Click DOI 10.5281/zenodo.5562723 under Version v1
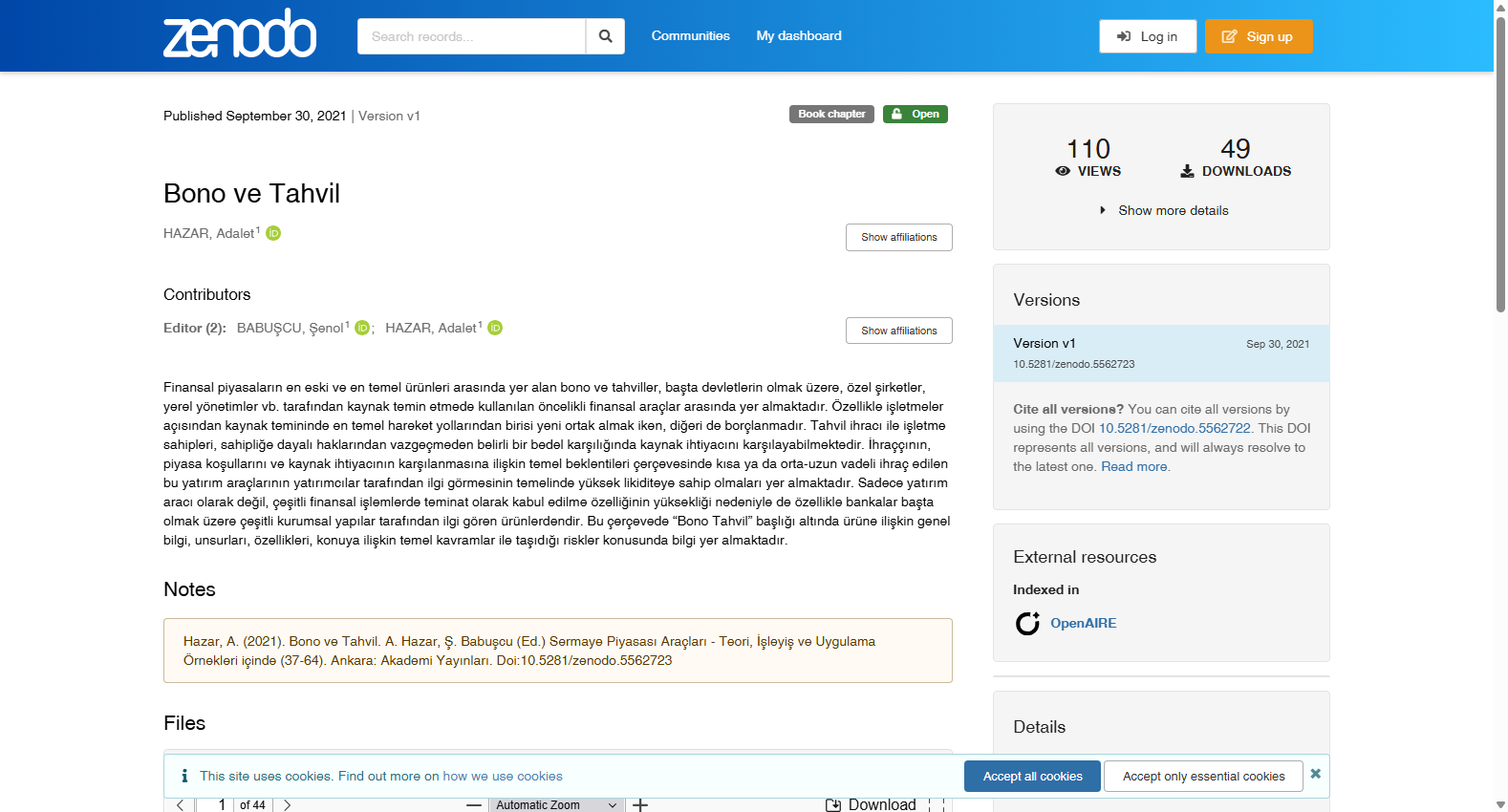The image size is (1508, 812). 1074,364
